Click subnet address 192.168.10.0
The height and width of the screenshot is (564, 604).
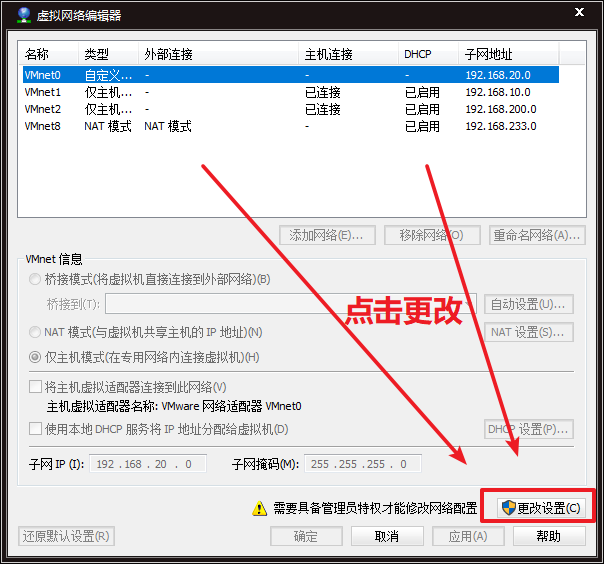498,92
